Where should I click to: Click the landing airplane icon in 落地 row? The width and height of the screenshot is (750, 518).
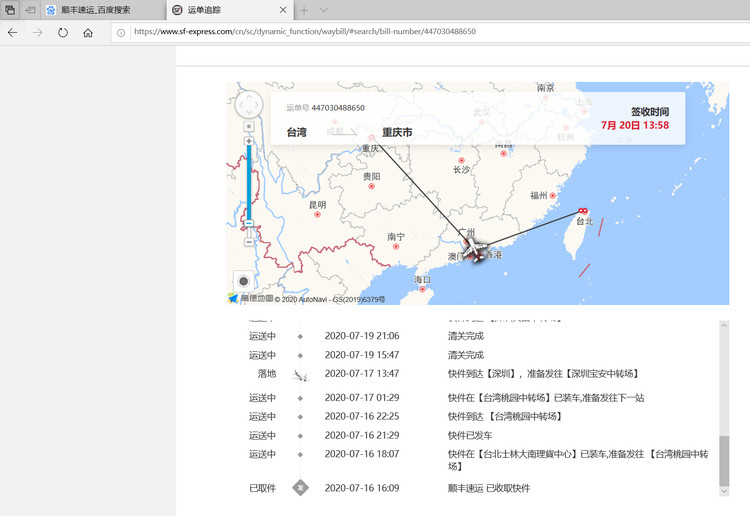300,375
